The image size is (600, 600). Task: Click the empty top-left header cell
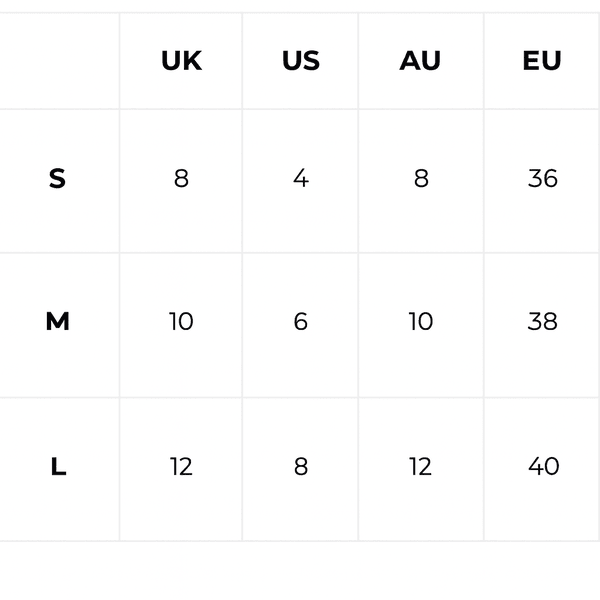tap(58, 61)
